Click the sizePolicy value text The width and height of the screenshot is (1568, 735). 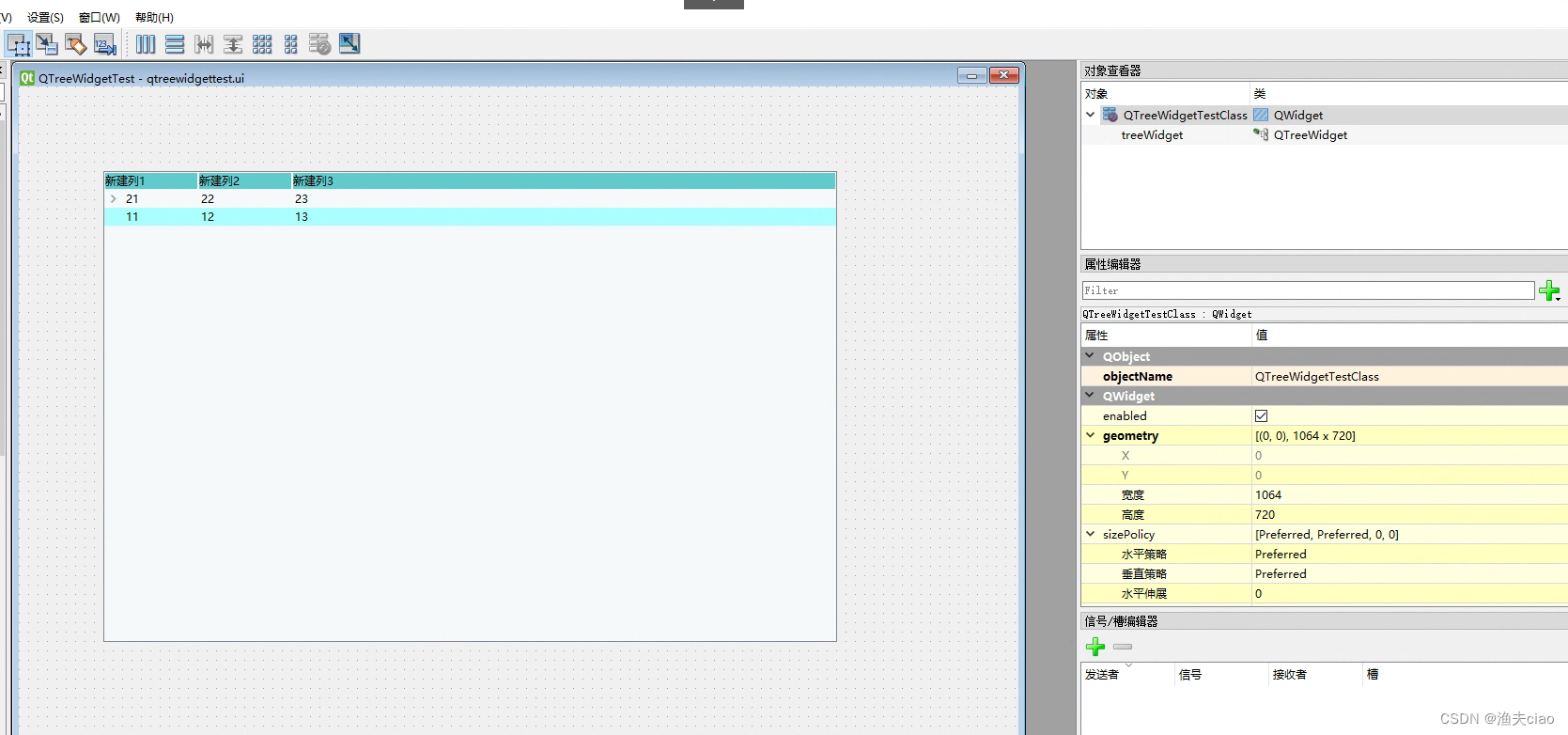coord(1327,534)
